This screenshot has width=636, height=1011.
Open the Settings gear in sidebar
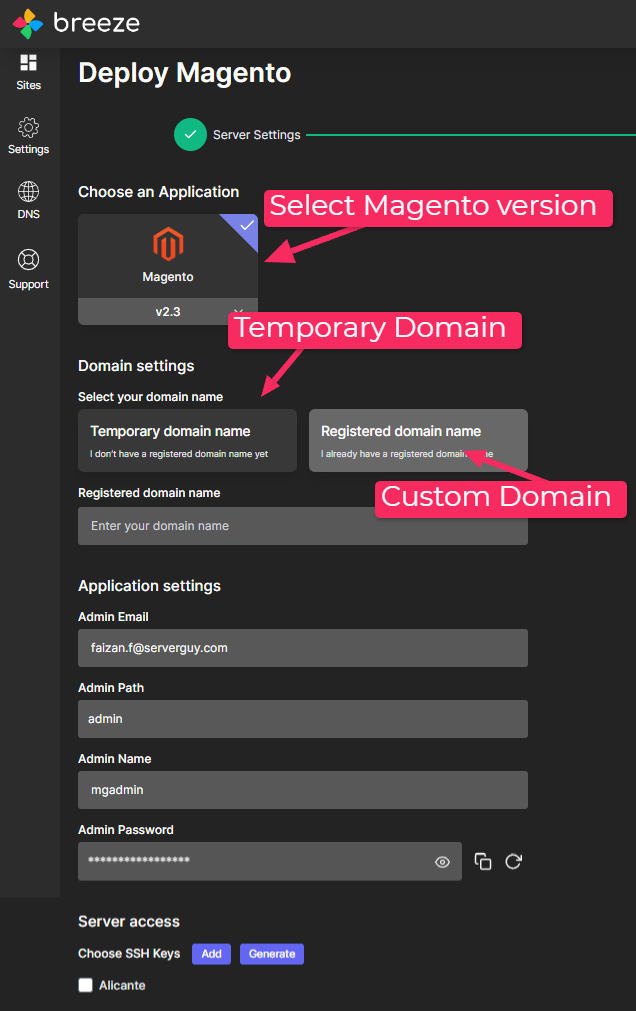pyautogui.click(x=28, y=136)
